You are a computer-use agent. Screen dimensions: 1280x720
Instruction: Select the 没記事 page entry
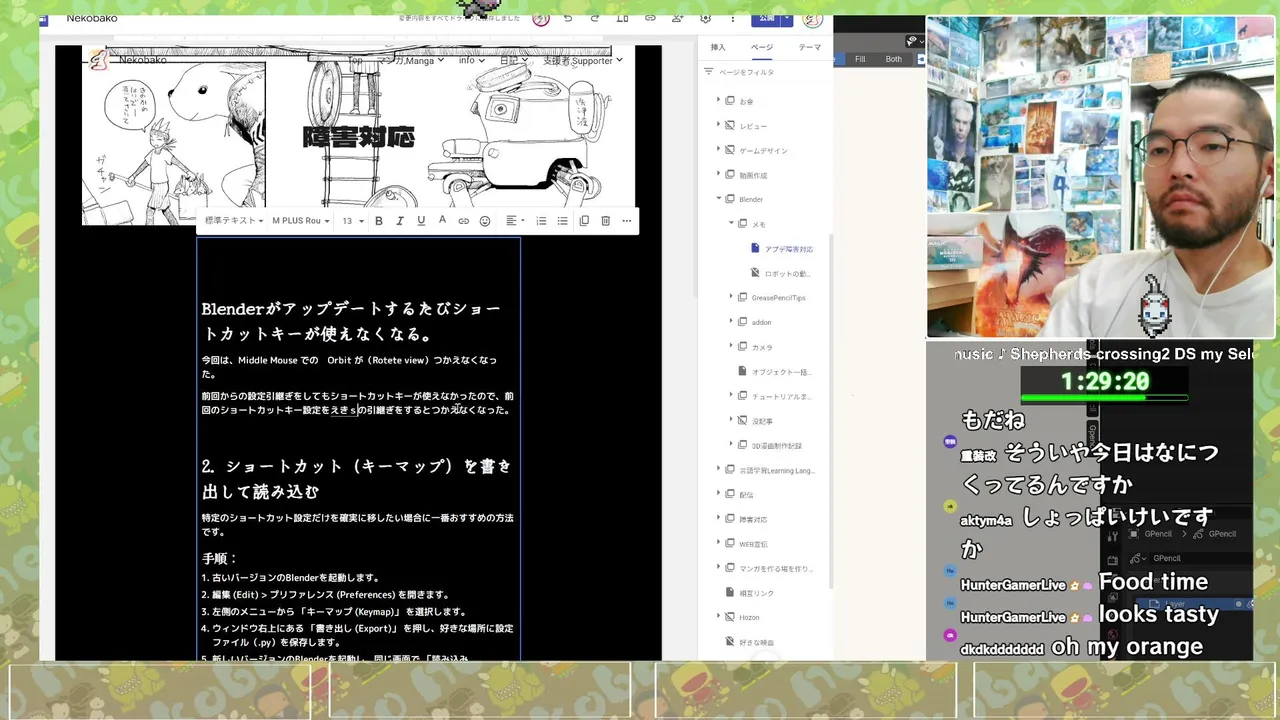(x=762, y=421)
